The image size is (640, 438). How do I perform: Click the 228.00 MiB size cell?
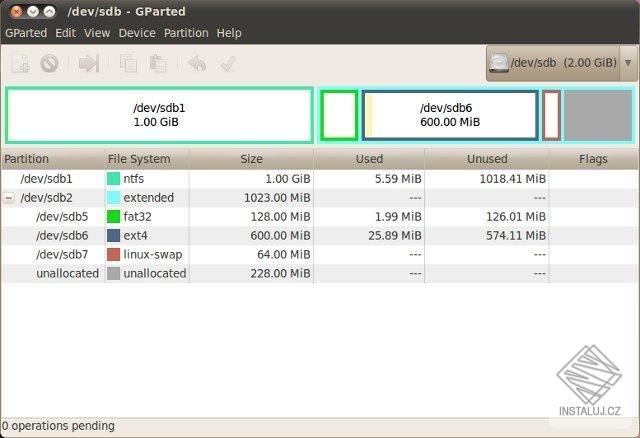tap(280, 273)
